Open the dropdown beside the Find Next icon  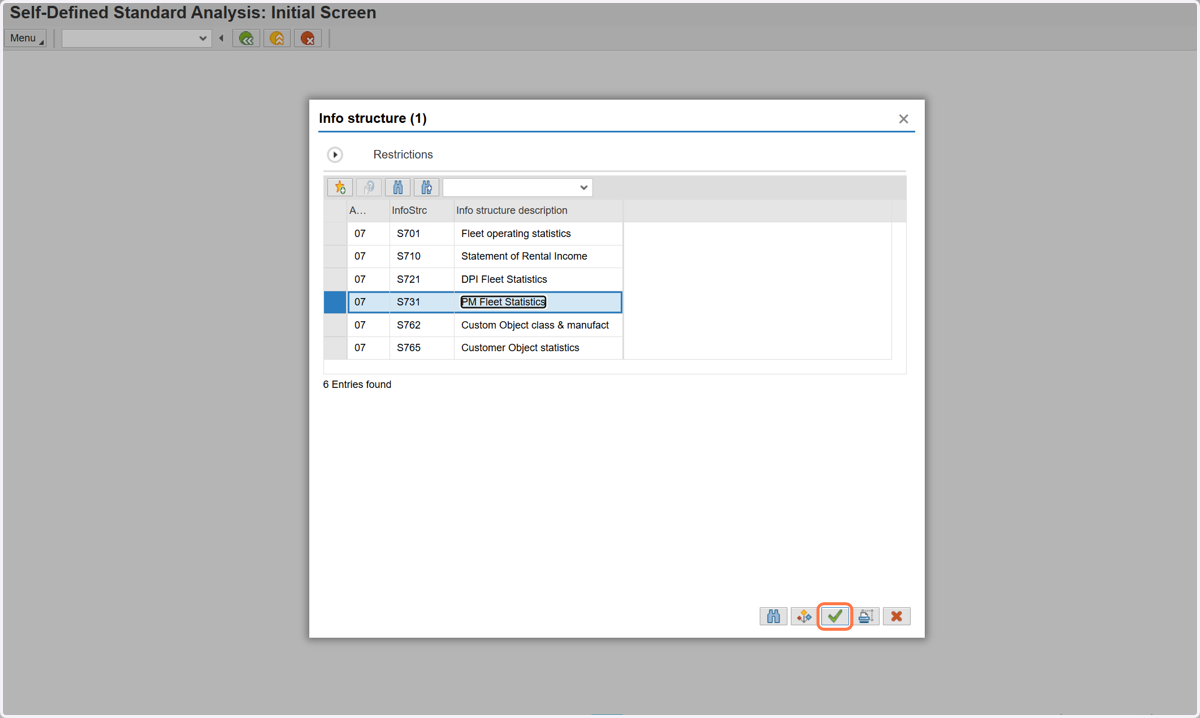click(584, 187)
